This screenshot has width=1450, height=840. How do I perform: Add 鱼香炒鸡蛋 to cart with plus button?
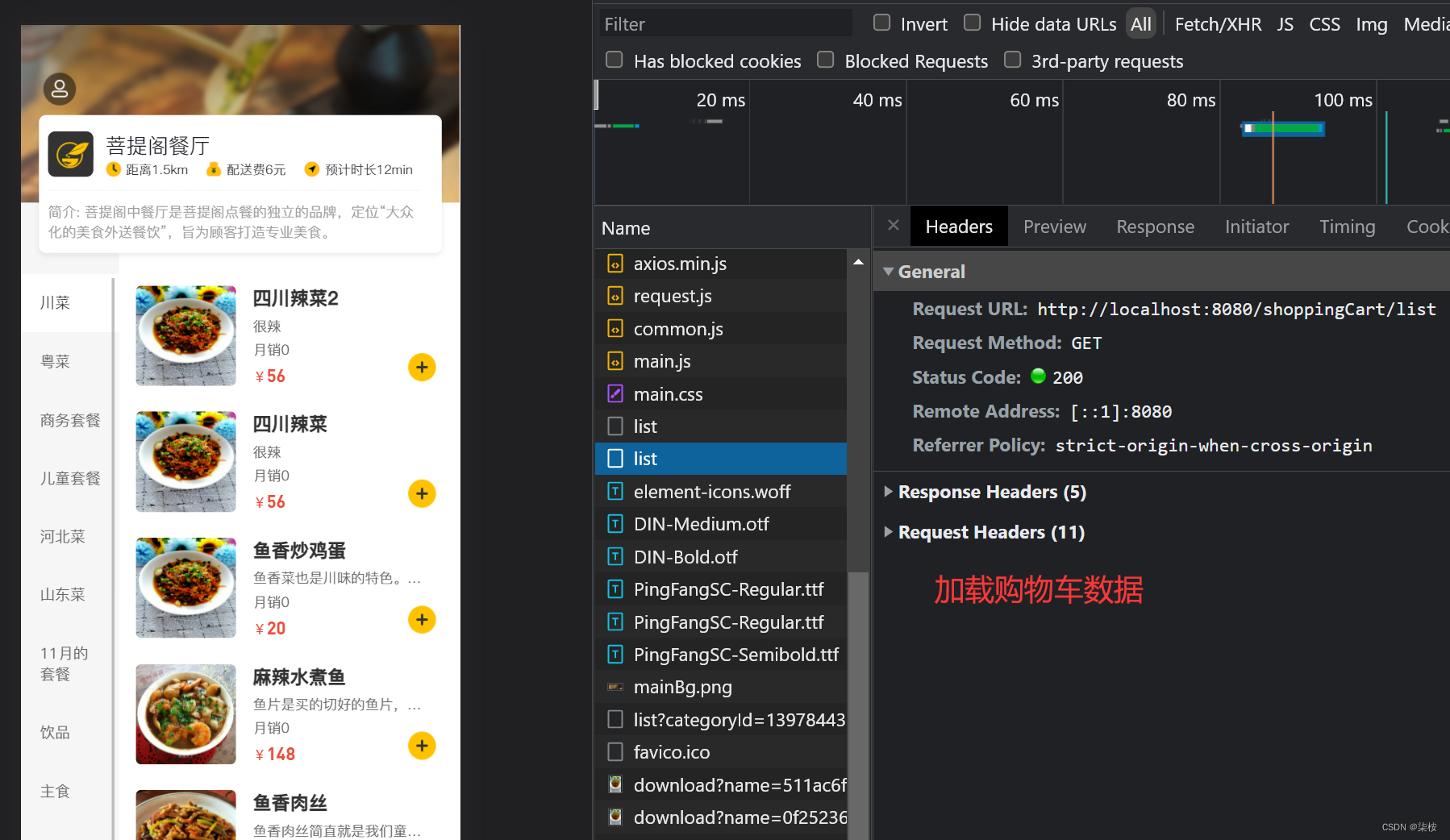tap(422, 620)
